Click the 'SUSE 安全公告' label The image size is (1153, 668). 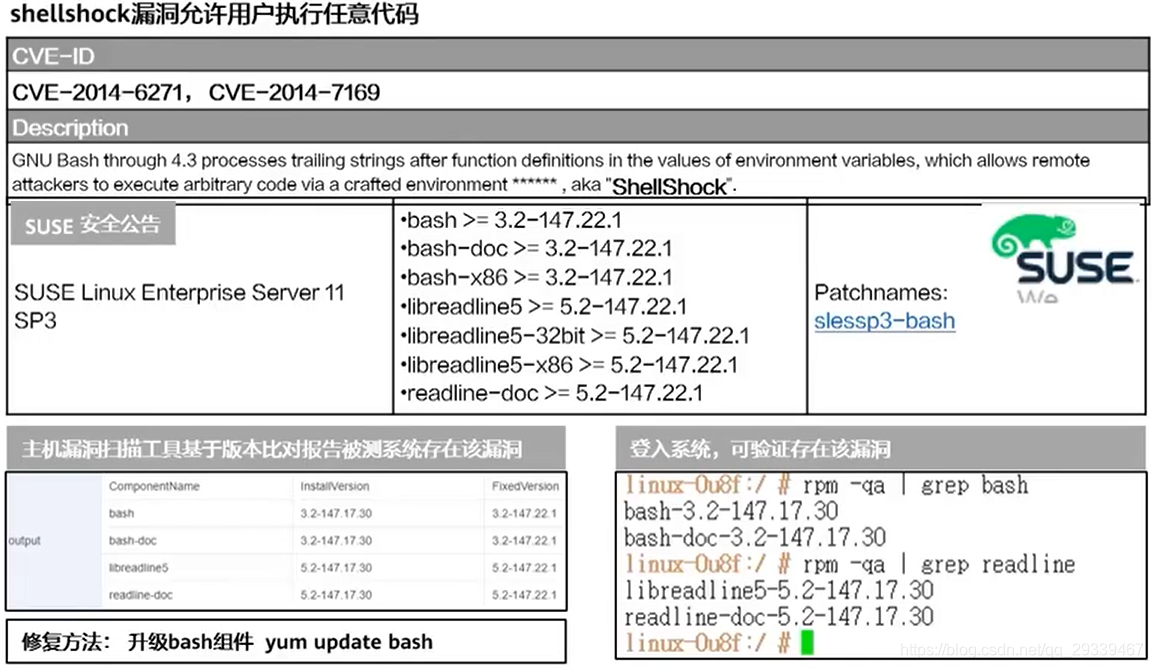coord(93,224)
